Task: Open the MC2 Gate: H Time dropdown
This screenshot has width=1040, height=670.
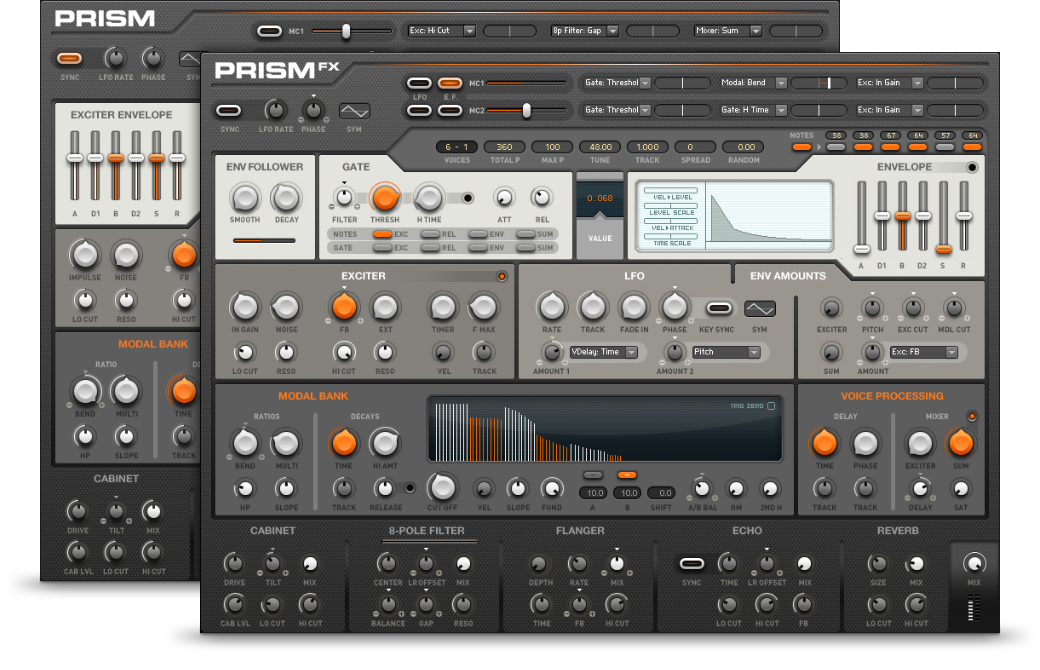Action: click(753, 110)
